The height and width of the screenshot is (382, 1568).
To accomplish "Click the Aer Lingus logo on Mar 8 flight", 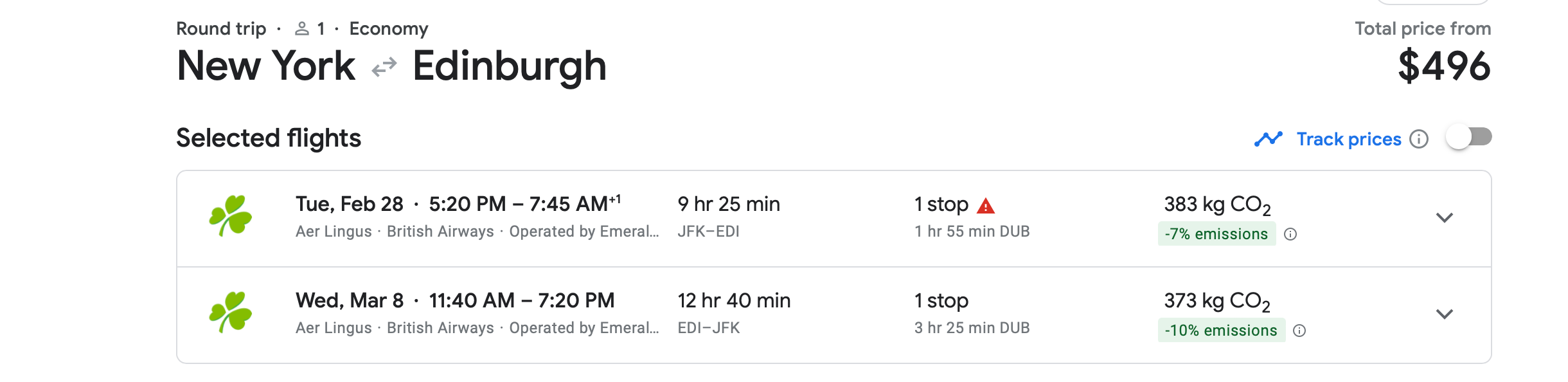I will [230, 313].
